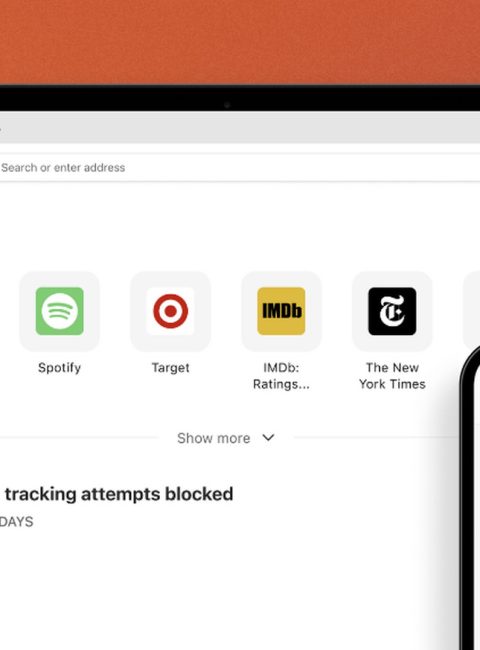Click the partially visible fifth shortcut tile
Screen dimensions: 480x650
coord(472,309)
